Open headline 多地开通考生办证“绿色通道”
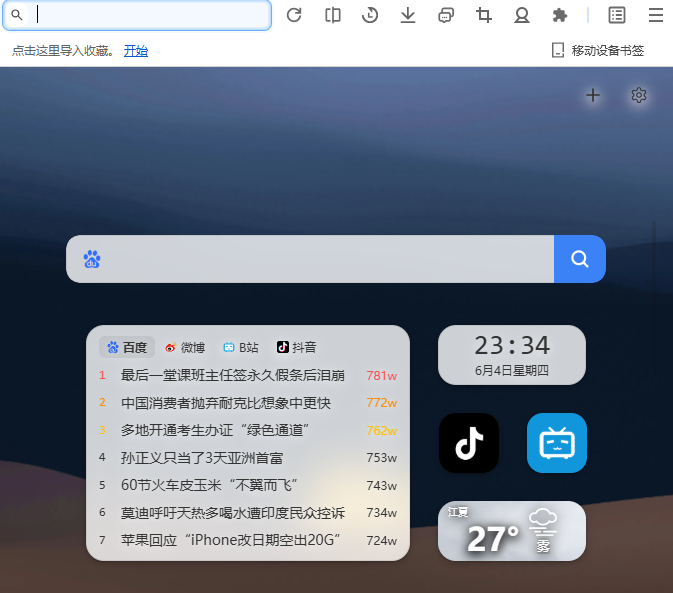Viewport: 673px width, 593px height. (x=215, y=430)
